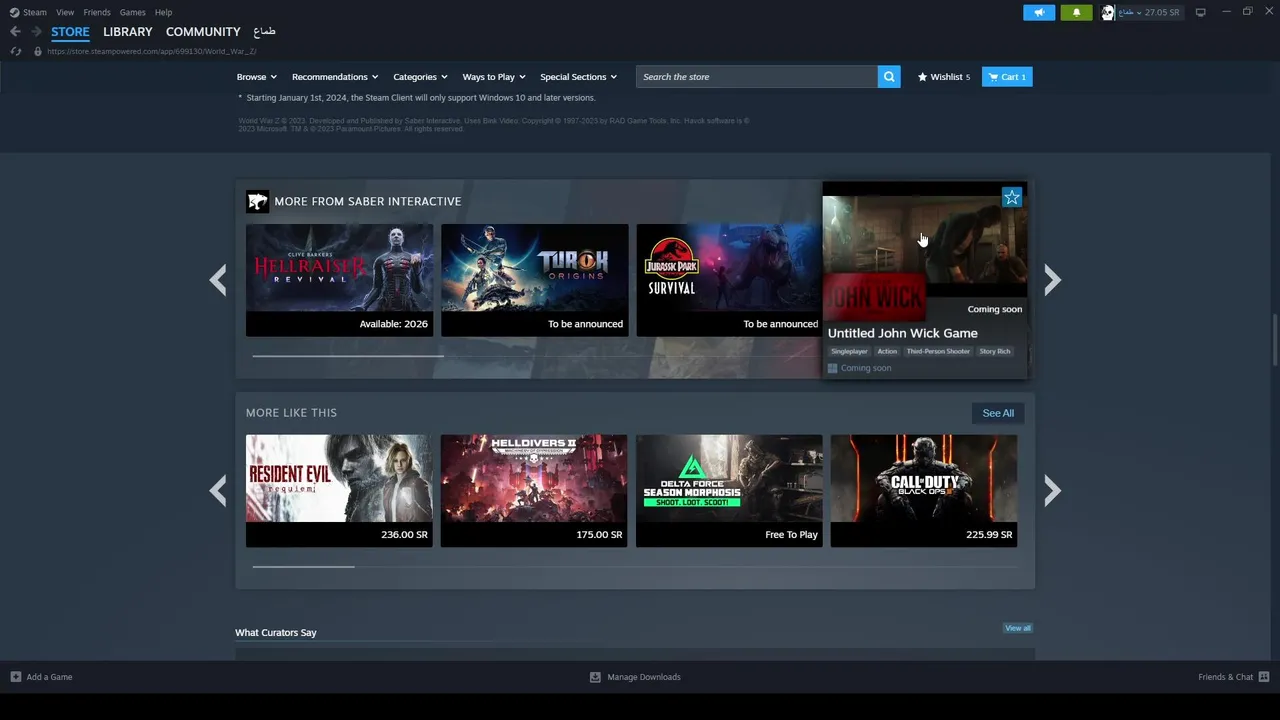
Task: Click the 175.00 SR price
Action: (599, 535)
